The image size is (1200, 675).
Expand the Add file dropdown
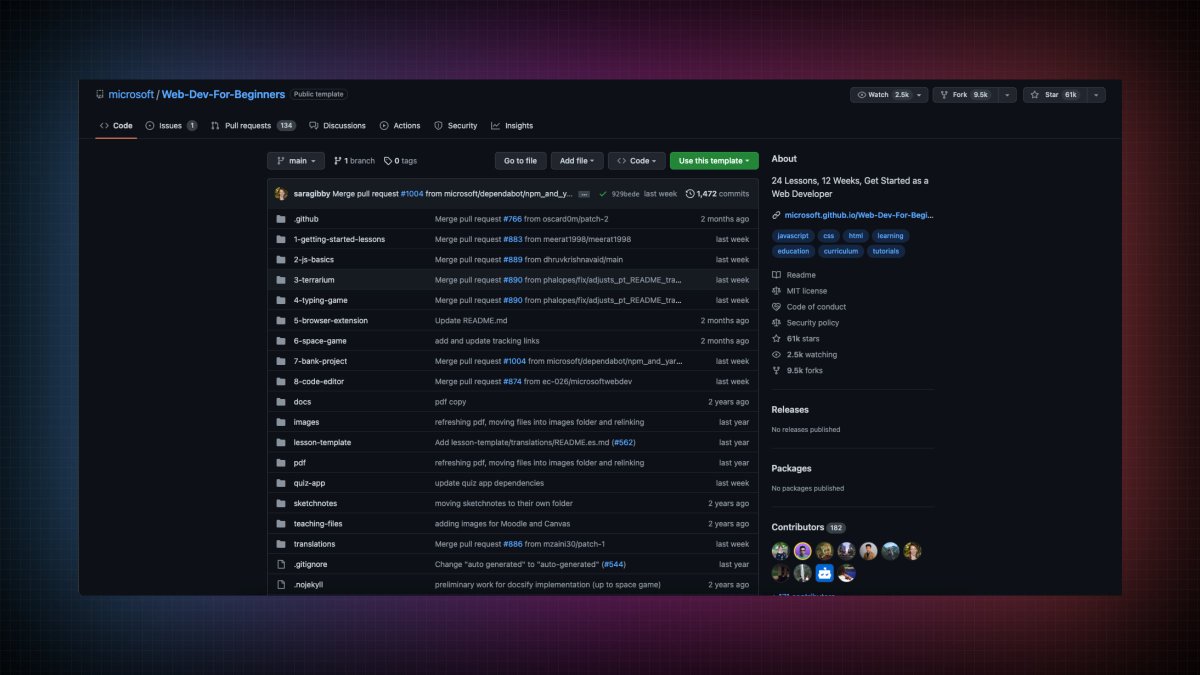click(577, 160)
